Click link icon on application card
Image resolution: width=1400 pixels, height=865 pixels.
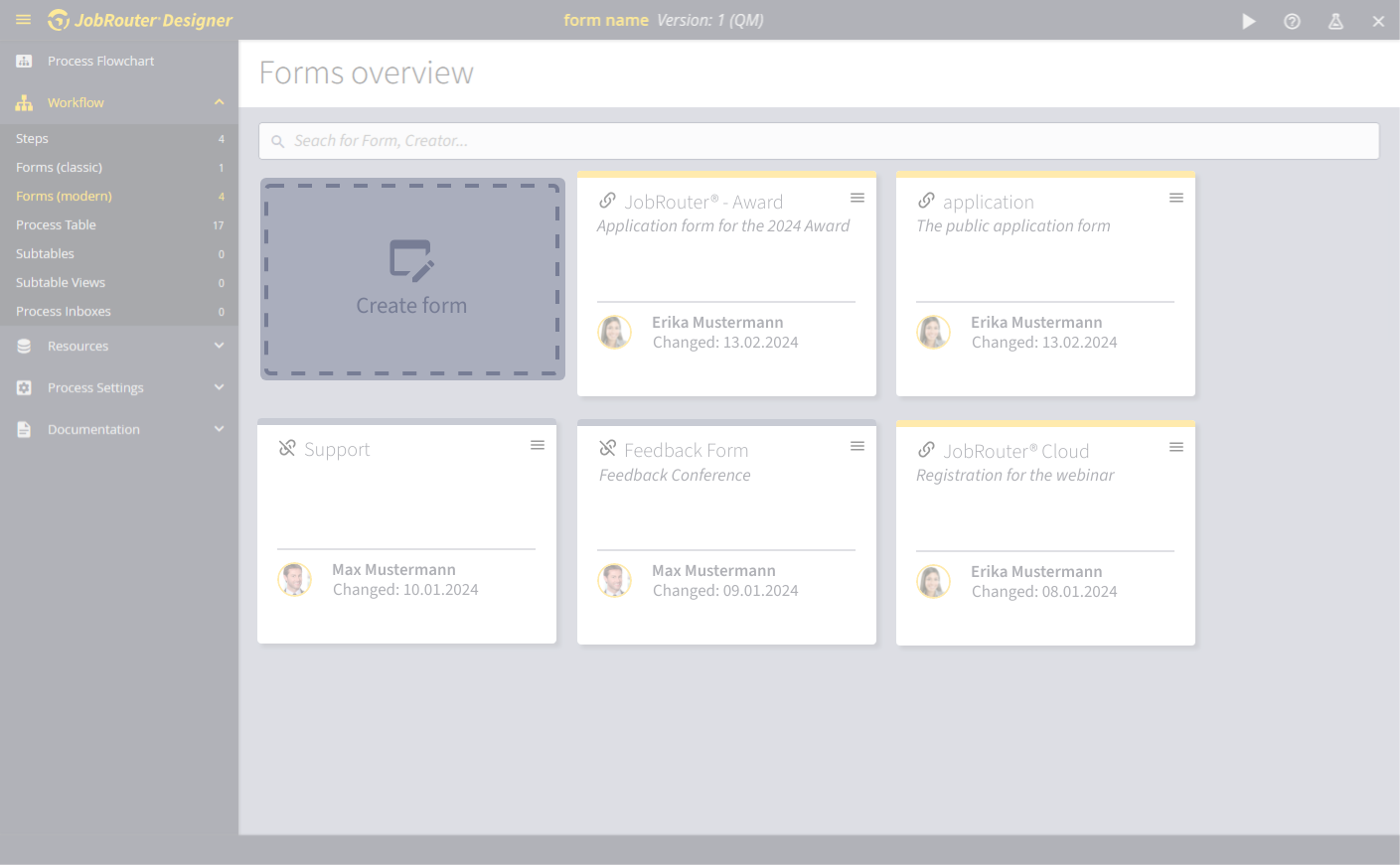[926, 201]
